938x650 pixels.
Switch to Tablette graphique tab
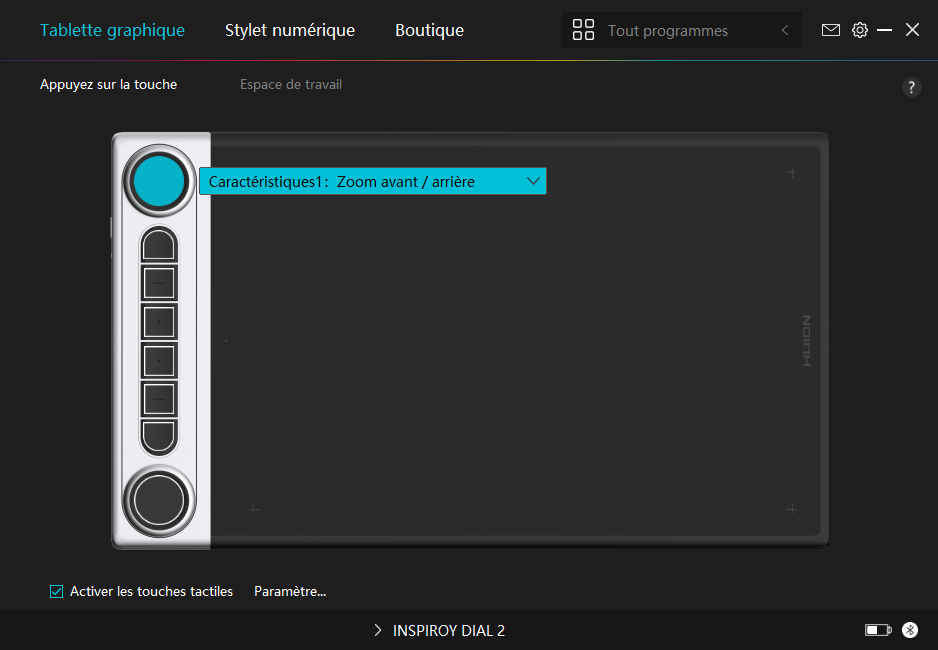point(112,30)
